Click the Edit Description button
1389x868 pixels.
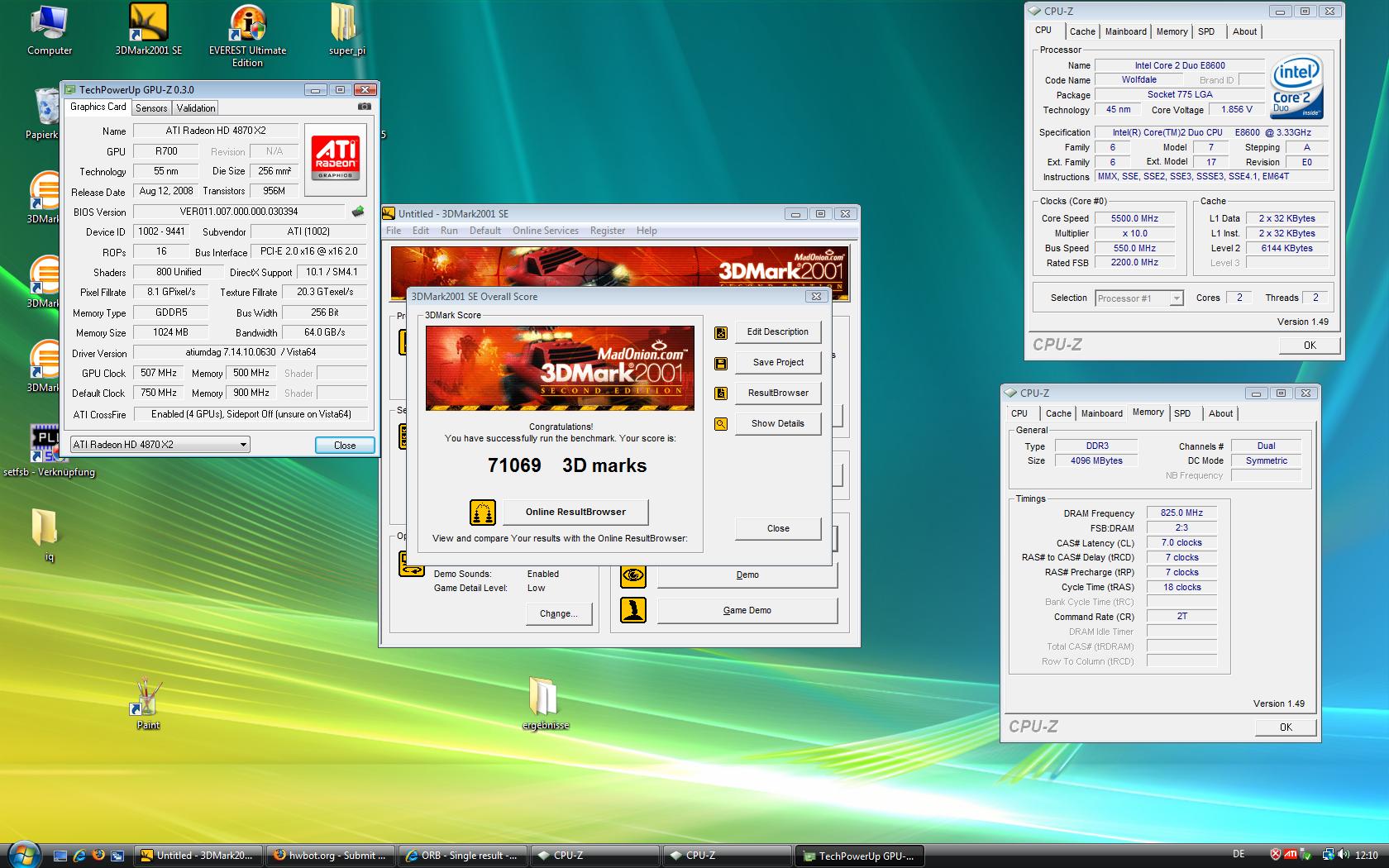click(778, 332)
